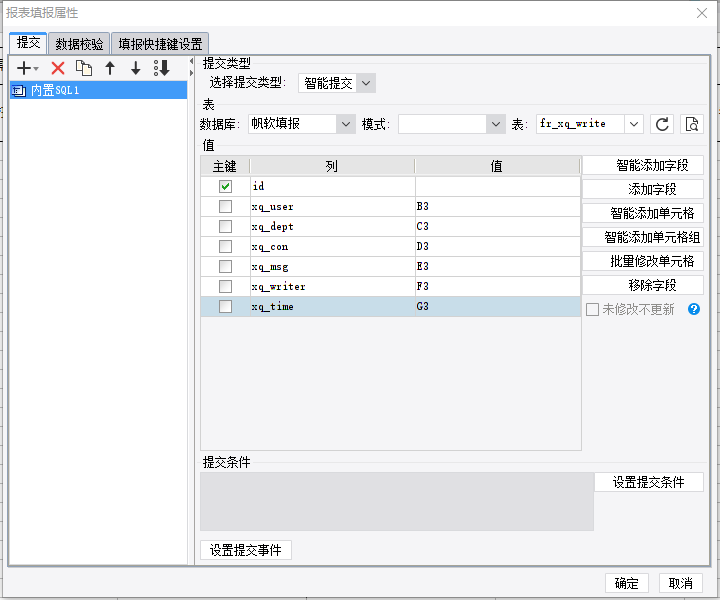
Task: Click 设置提交事件 button
Action: click(246, 550)
